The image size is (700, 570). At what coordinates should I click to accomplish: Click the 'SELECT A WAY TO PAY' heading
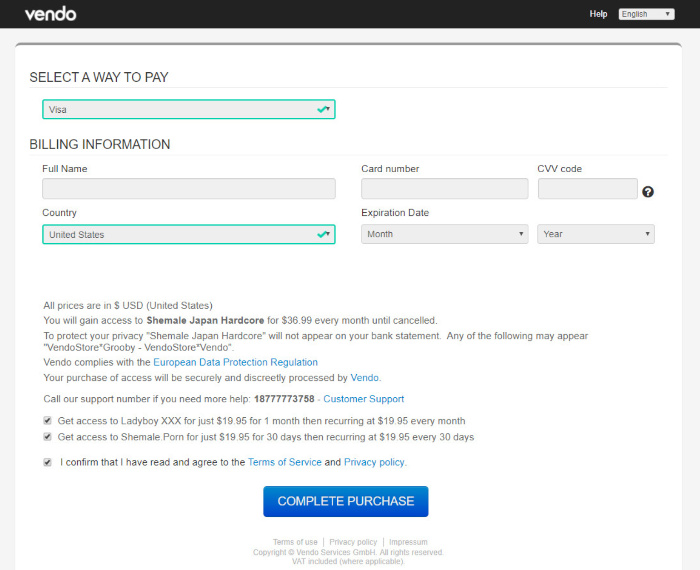point(99,77)
